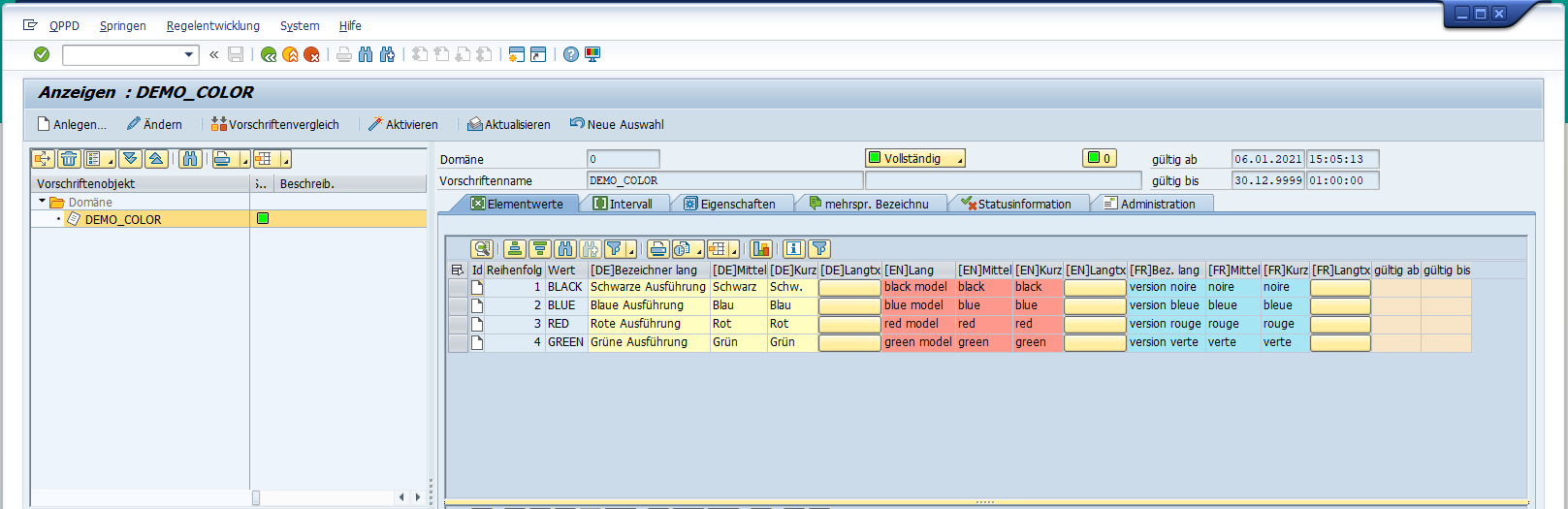Open the grid Layout dropdown arrow

[734, 249]
